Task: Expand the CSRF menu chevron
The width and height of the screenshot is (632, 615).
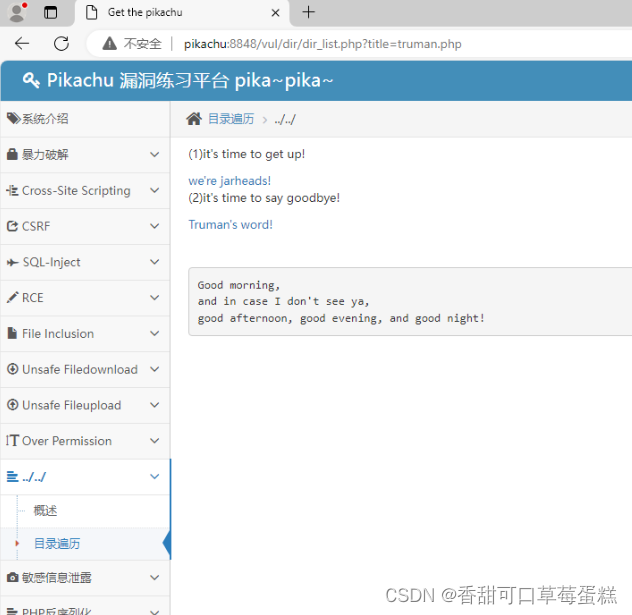Action: tap(154, 226)
